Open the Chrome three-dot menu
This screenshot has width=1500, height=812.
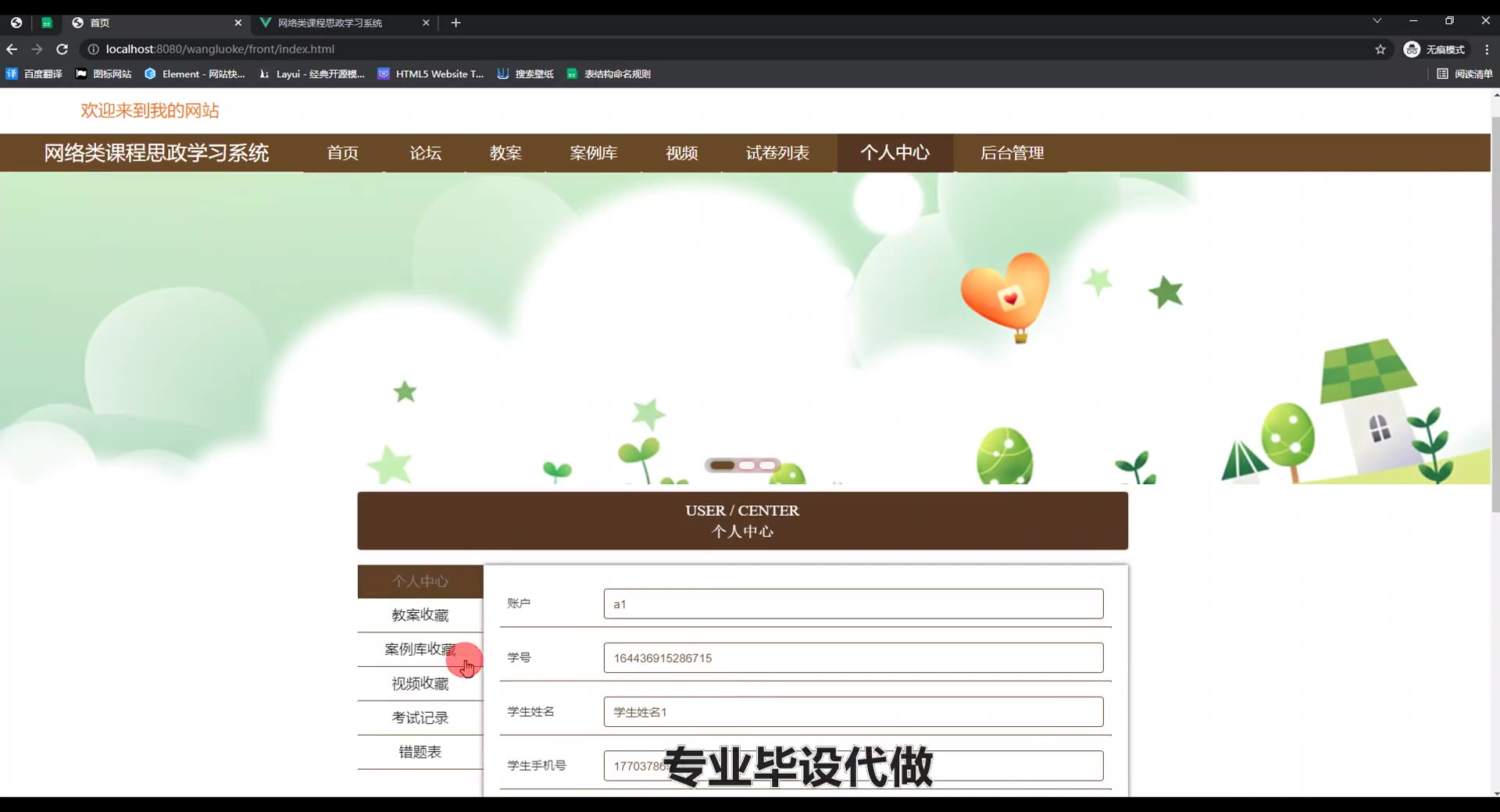(1487, 49)
